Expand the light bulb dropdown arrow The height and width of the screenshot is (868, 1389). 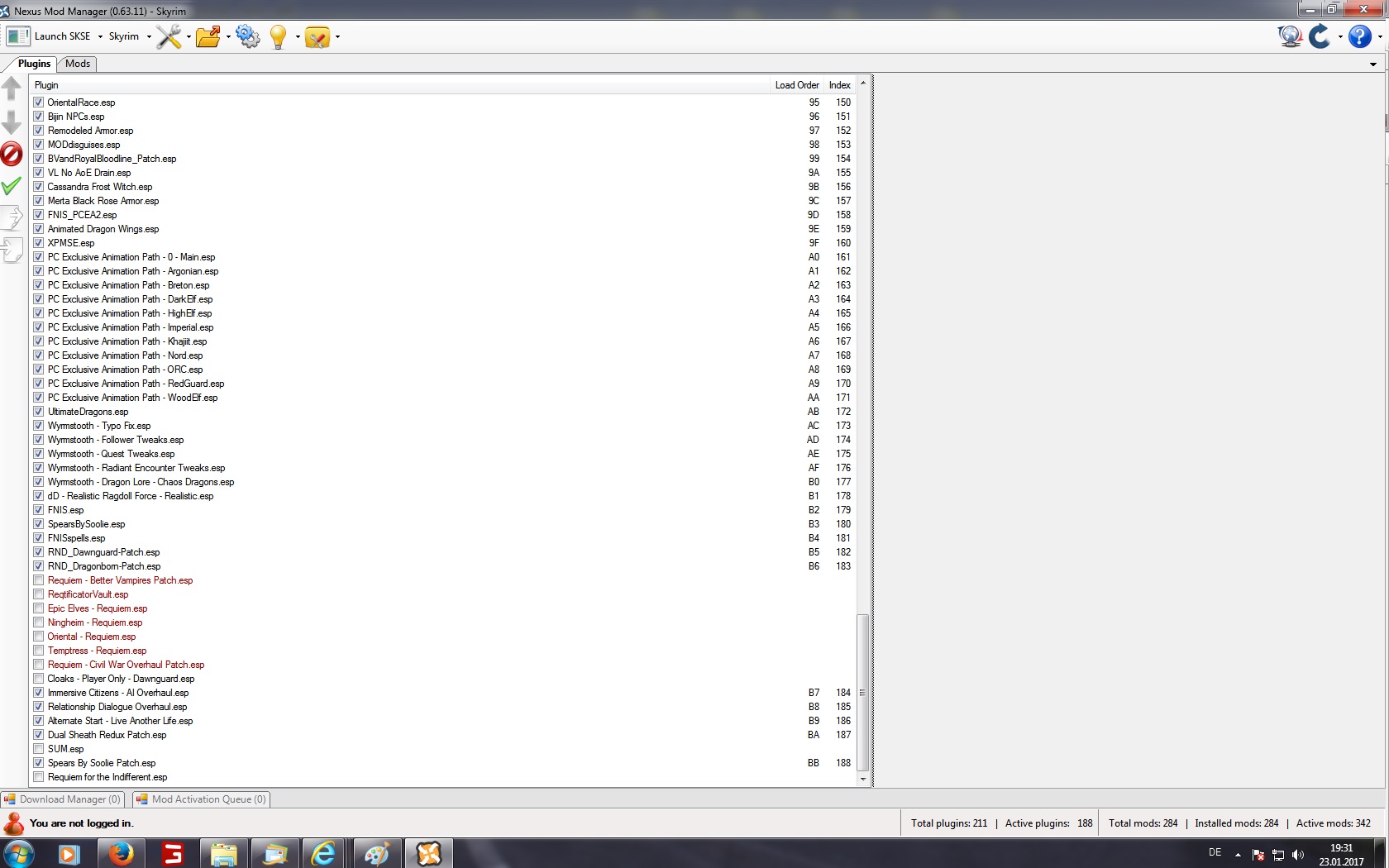point(298,37)
